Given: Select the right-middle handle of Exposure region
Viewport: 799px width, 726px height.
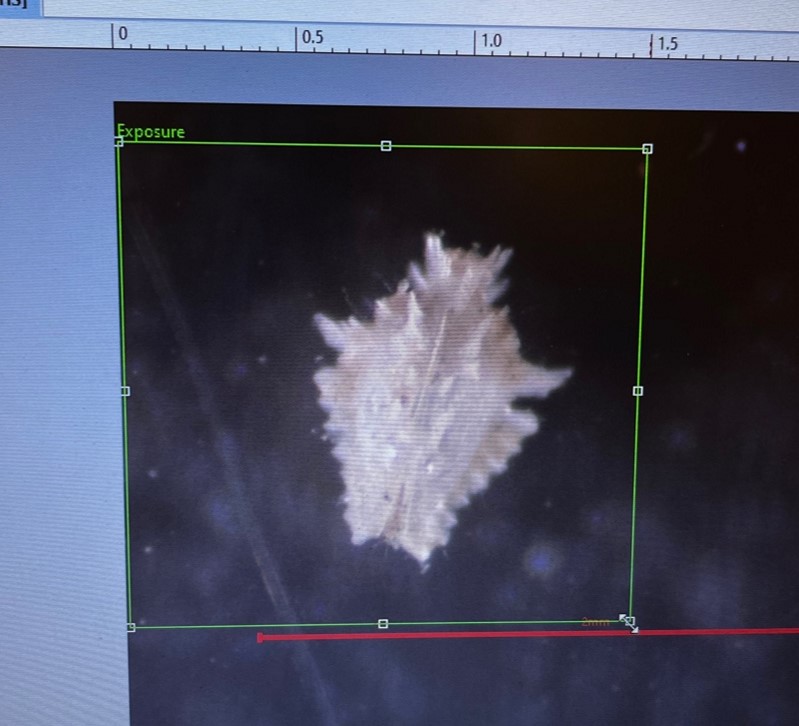Looking at the screenshot, I should click(x=638, y=390).
